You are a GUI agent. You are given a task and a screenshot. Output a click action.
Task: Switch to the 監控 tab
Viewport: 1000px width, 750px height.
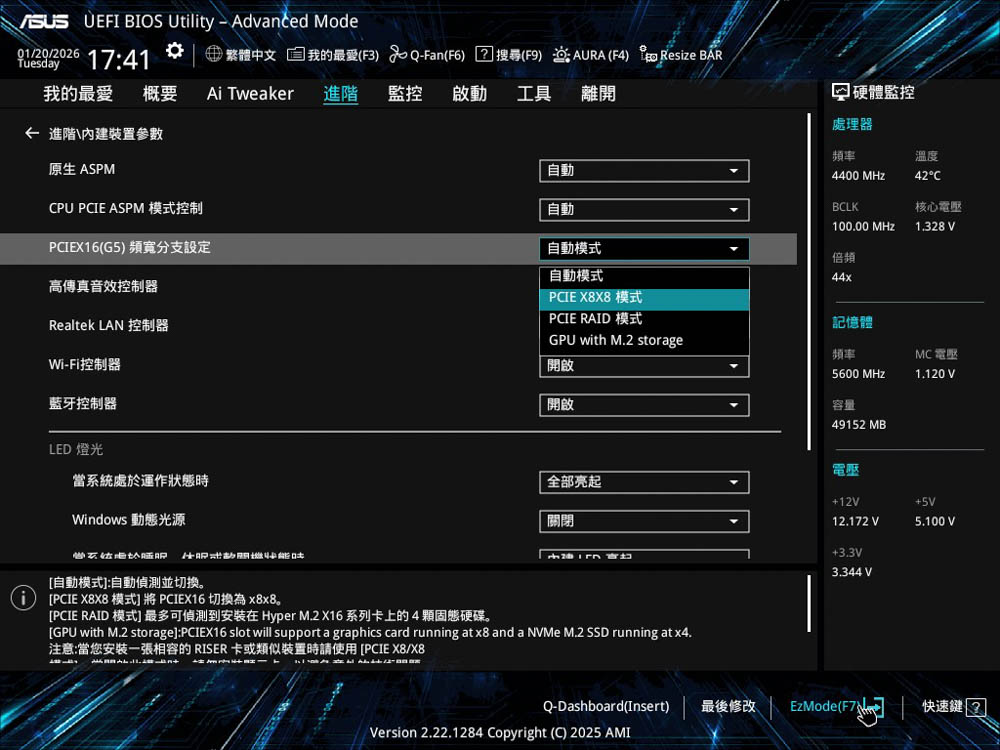coord(405,94)
